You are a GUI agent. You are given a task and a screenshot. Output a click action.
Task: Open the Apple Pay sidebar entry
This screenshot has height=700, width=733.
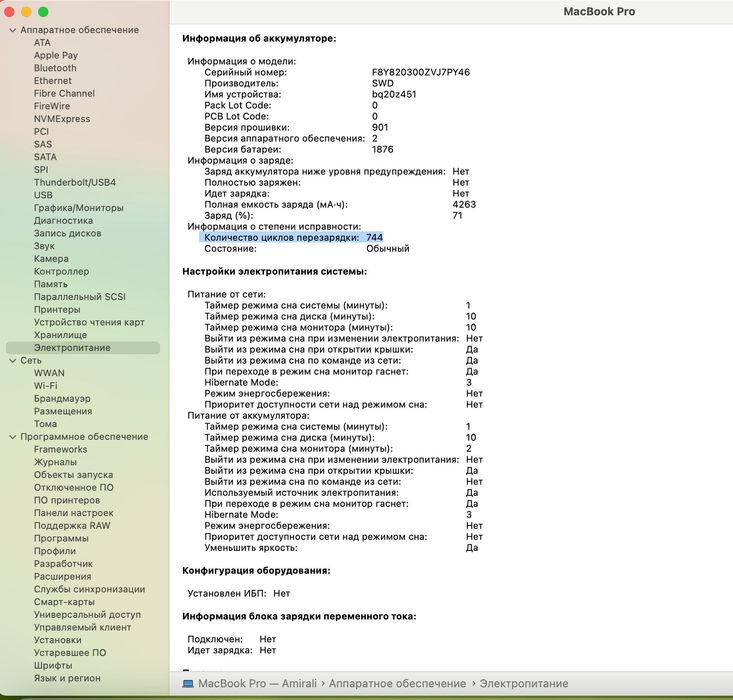(56, 55)
